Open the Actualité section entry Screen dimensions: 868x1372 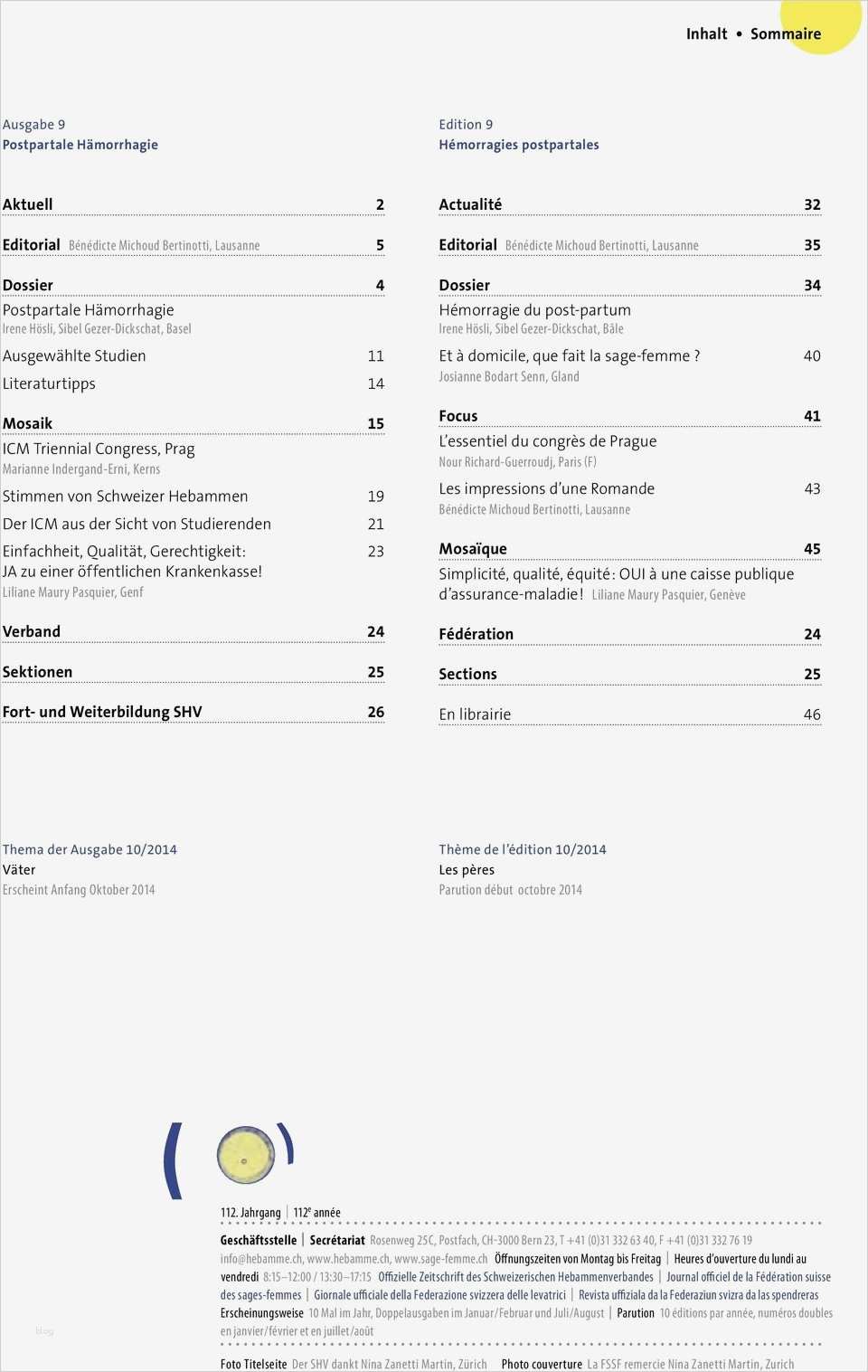click(x=470, y=204)
